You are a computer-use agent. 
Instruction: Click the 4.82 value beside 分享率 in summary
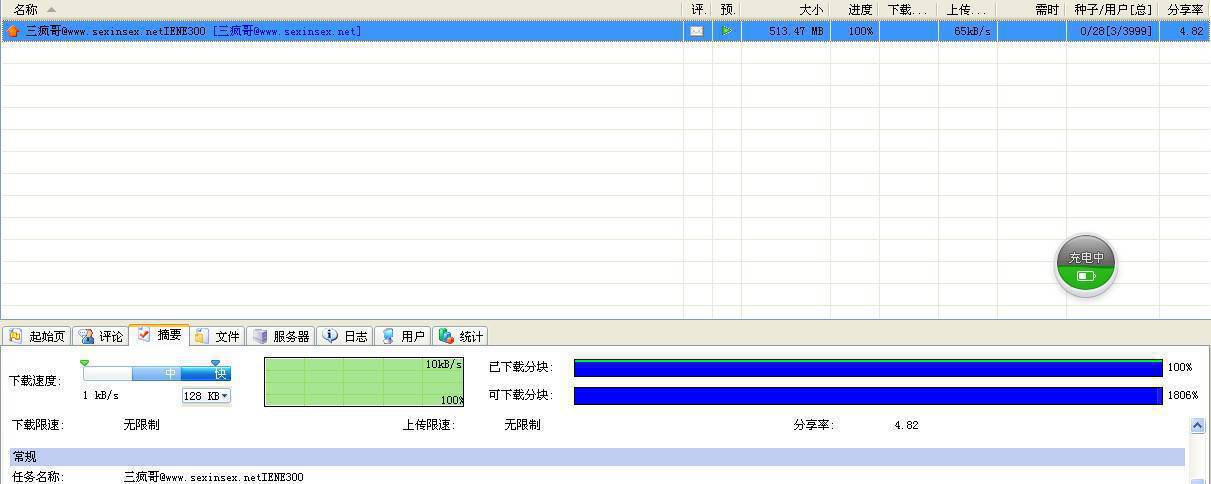(906, 425)
